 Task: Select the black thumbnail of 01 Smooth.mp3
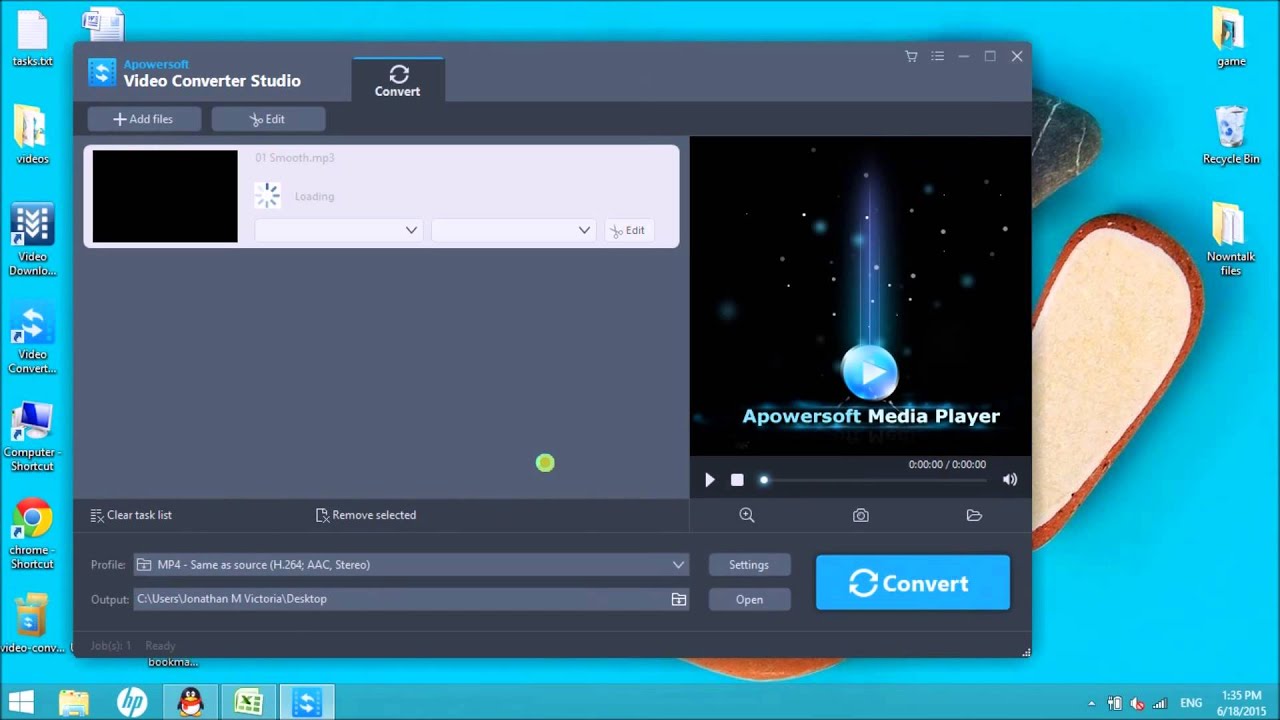tap(165, 196)
